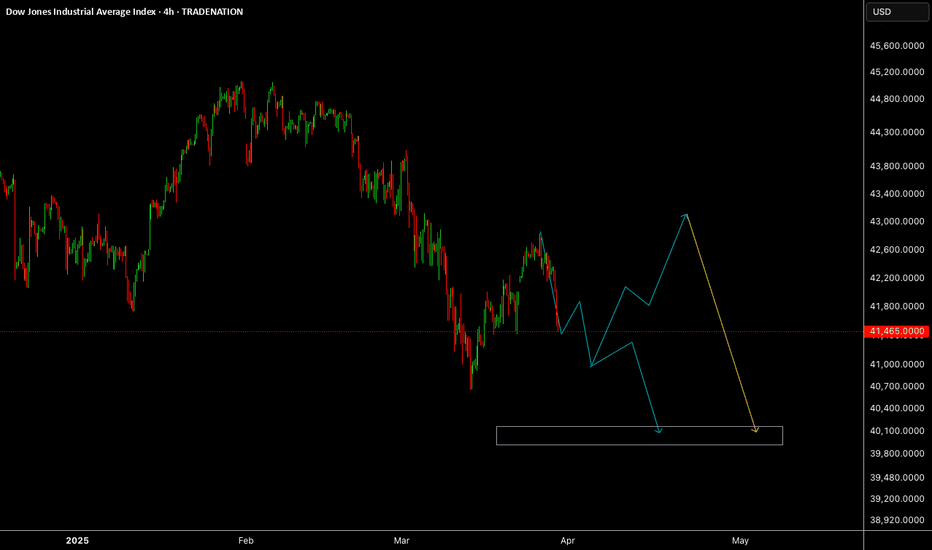The width and height of the screenshot is (932, 550).
Task: Click the Apr label on time axis
Action: pos(568,540)
